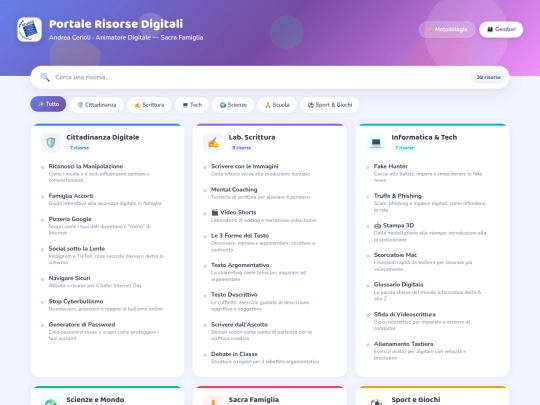Click the globe icon of Scienze e Mondo
This screenshot has height=405, width=540.
tap(51, 401)
